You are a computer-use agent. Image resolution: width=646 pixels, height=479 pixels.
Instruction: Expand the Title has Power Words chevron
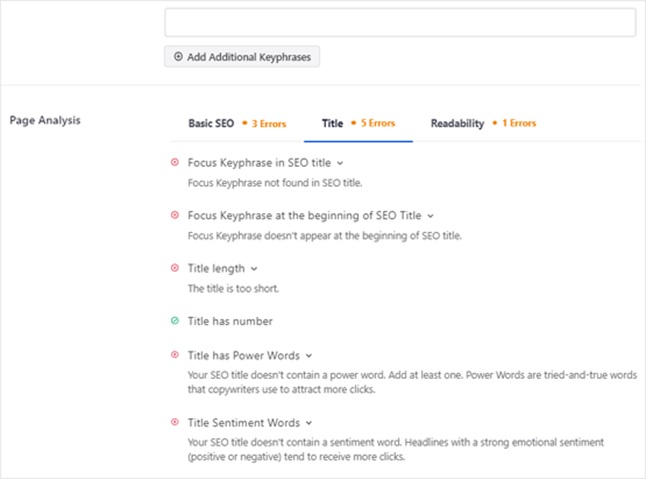[309, 355]
